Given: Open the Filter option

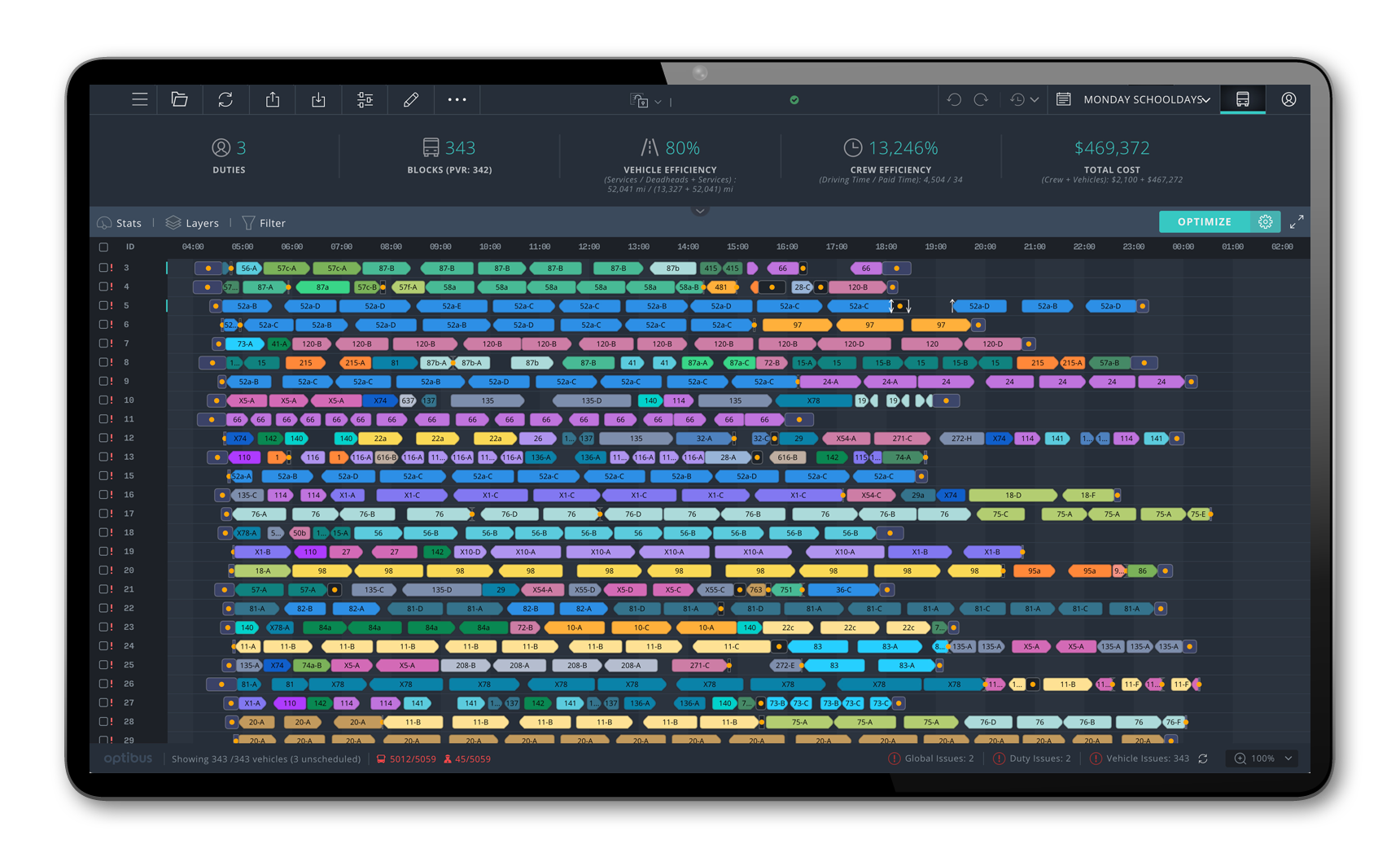Looking at the screenshot, I should [264, 223].
